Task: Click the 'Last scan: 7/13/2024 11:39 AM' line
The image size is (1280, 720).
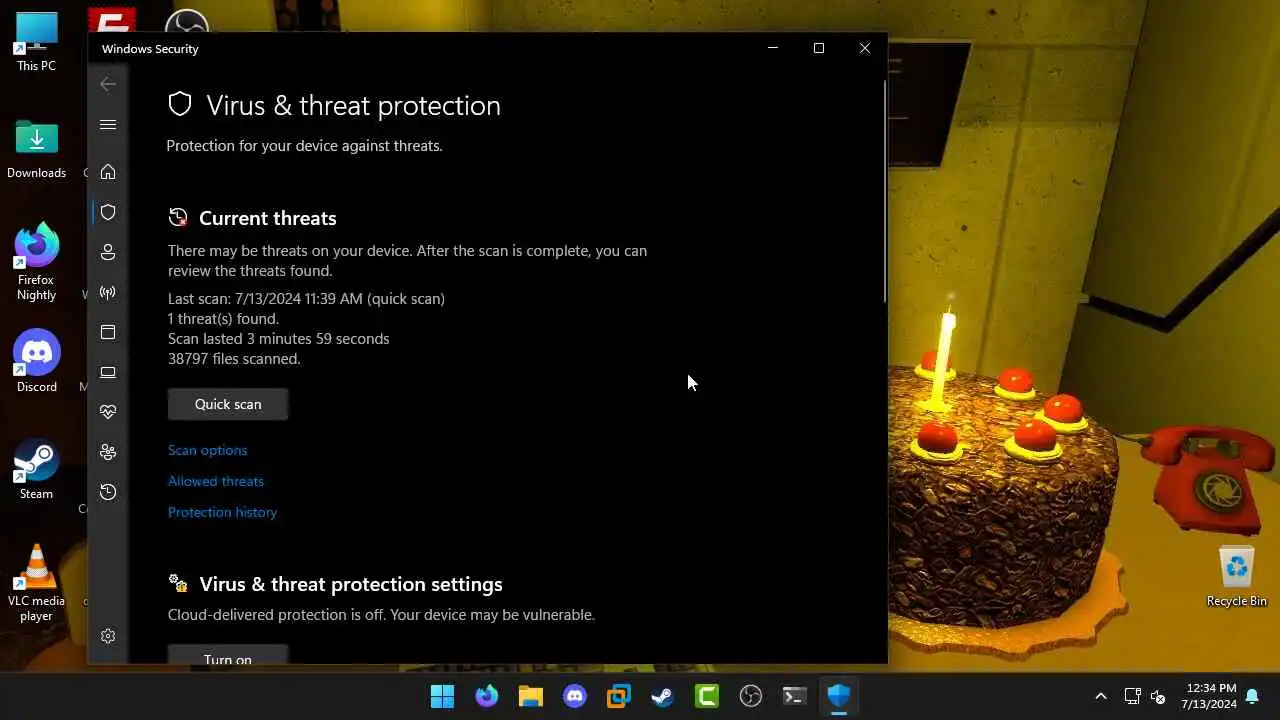Action: coord(306,299)
